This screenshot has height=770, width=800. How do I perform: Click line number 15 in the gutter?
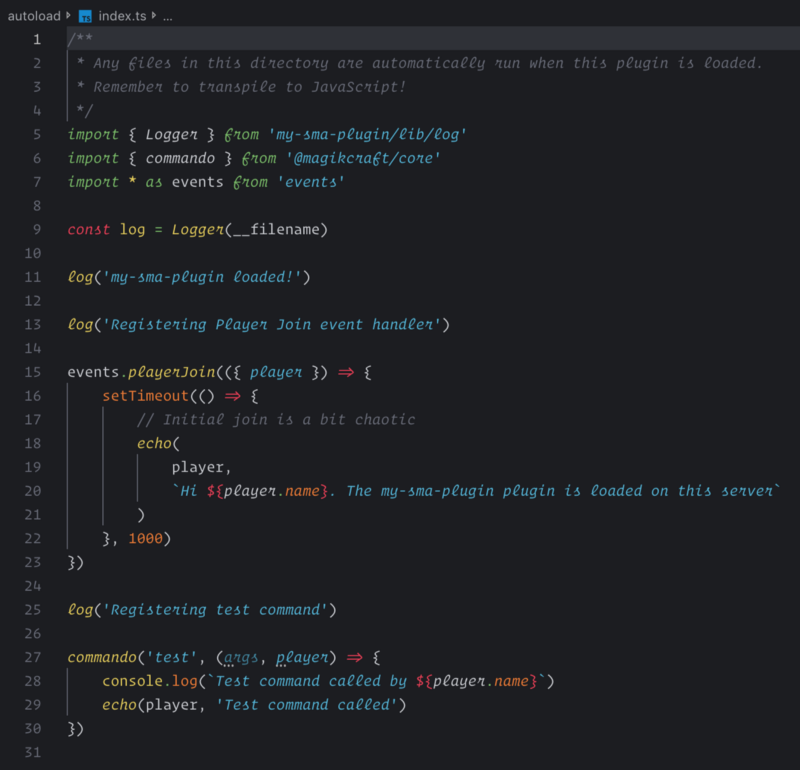click(x=36, y=371)
